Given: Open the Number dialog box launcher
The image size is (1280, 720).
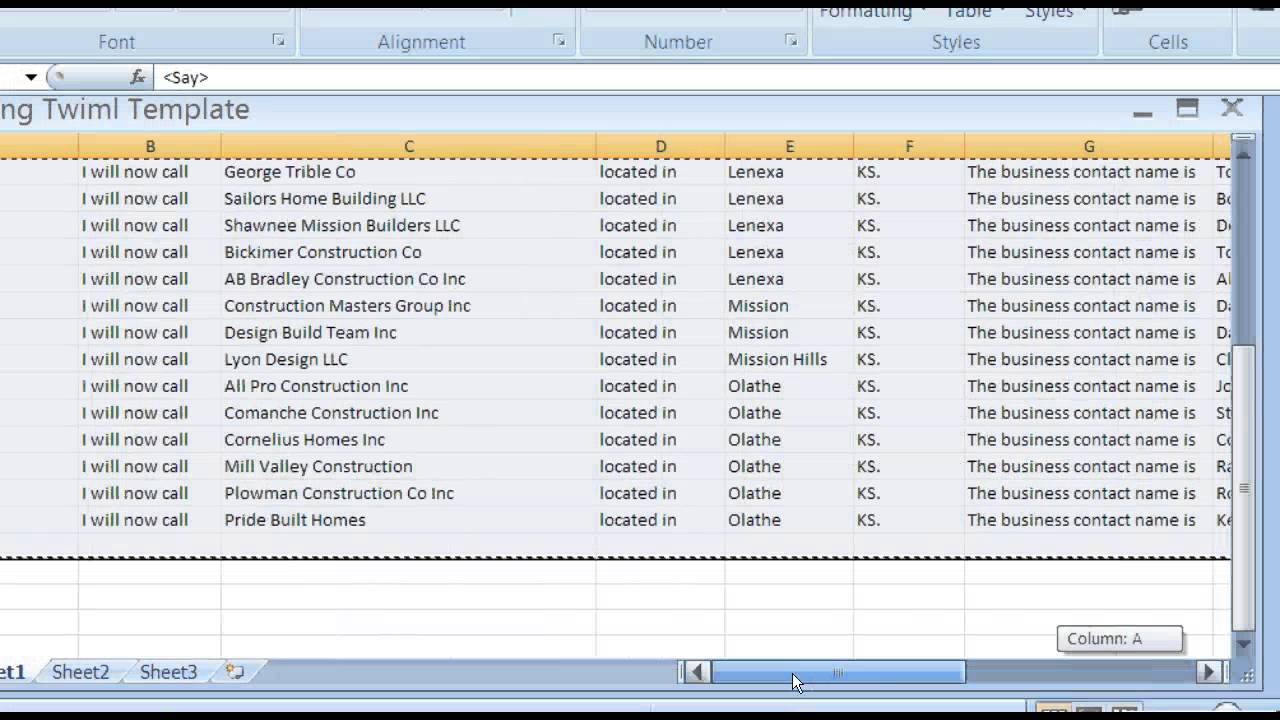Looking at the screenshot, I should click(x=791, y=41).
